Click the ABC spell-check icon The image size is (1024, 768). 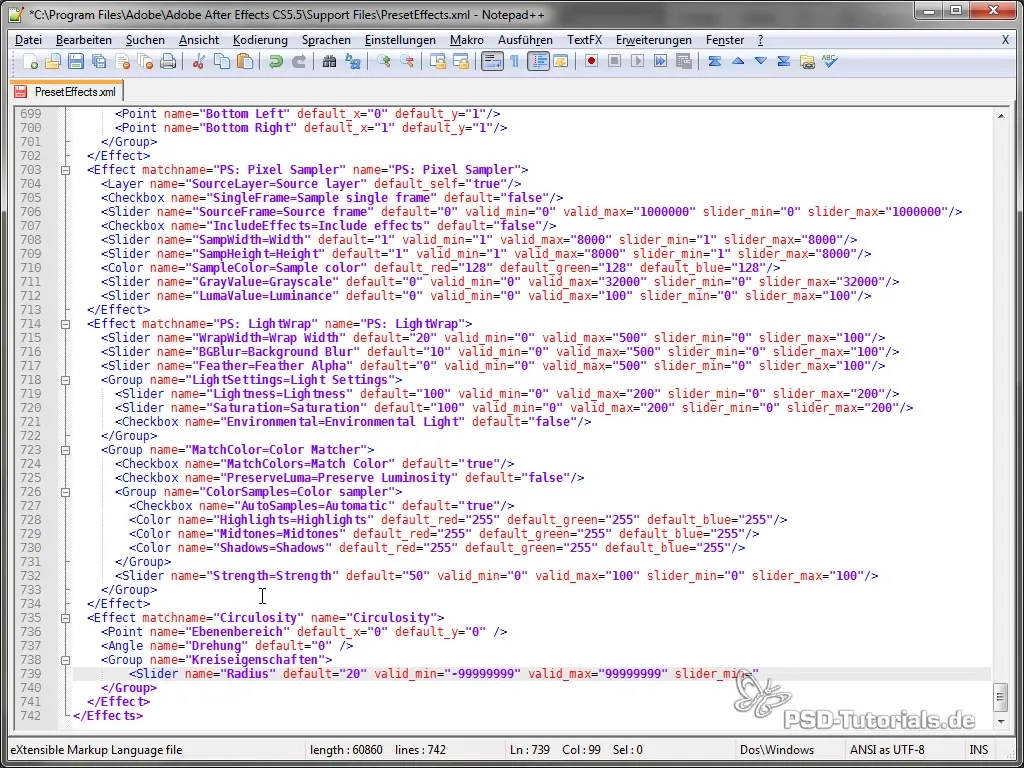point(830,62)
